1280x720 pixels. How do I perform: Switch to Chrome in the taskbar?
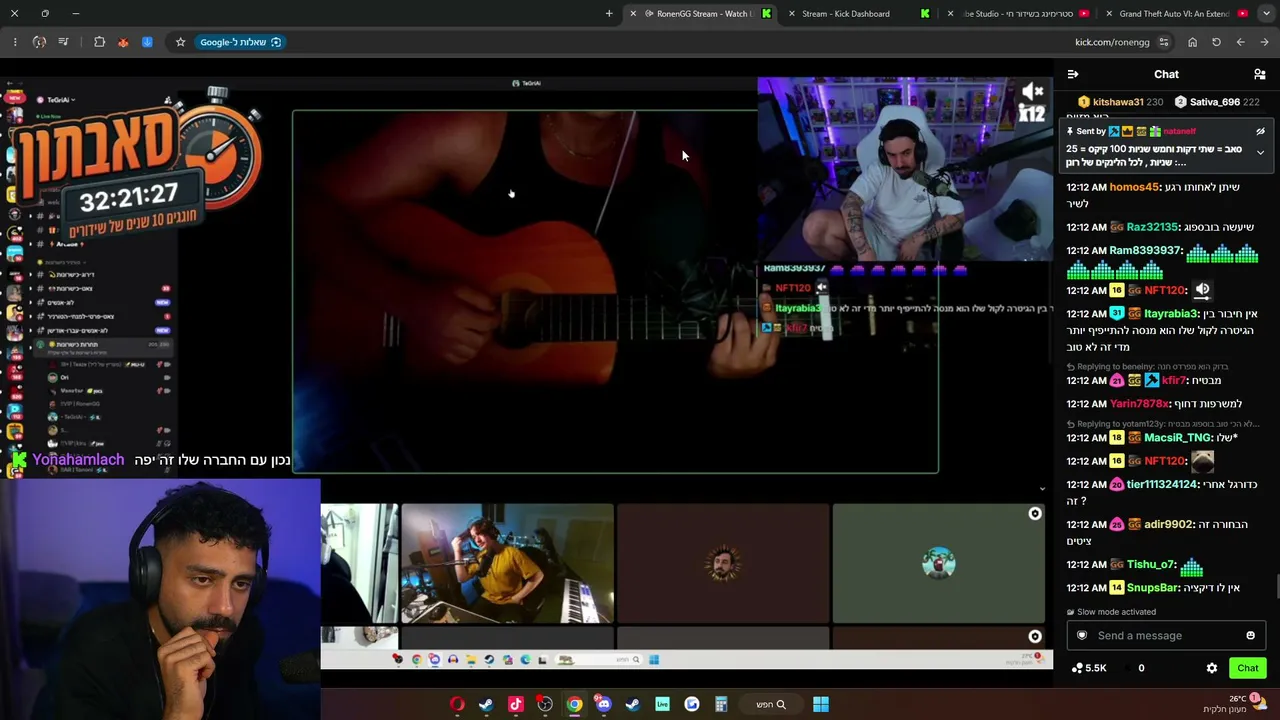pos(574,704)
